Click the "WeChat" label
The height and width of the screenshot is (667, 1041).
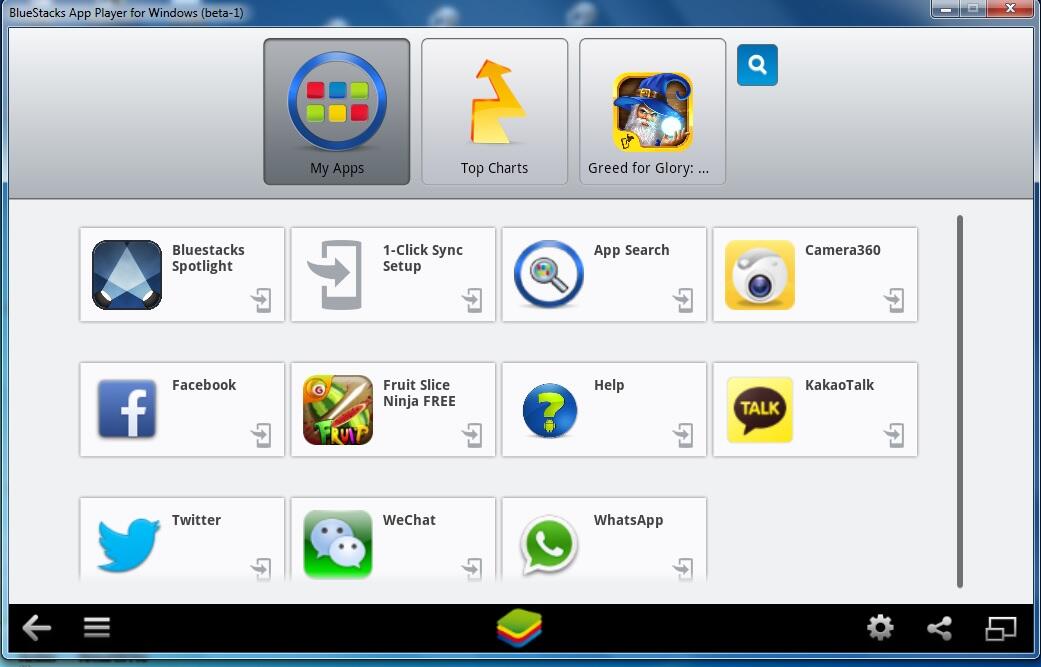point(409,520)
